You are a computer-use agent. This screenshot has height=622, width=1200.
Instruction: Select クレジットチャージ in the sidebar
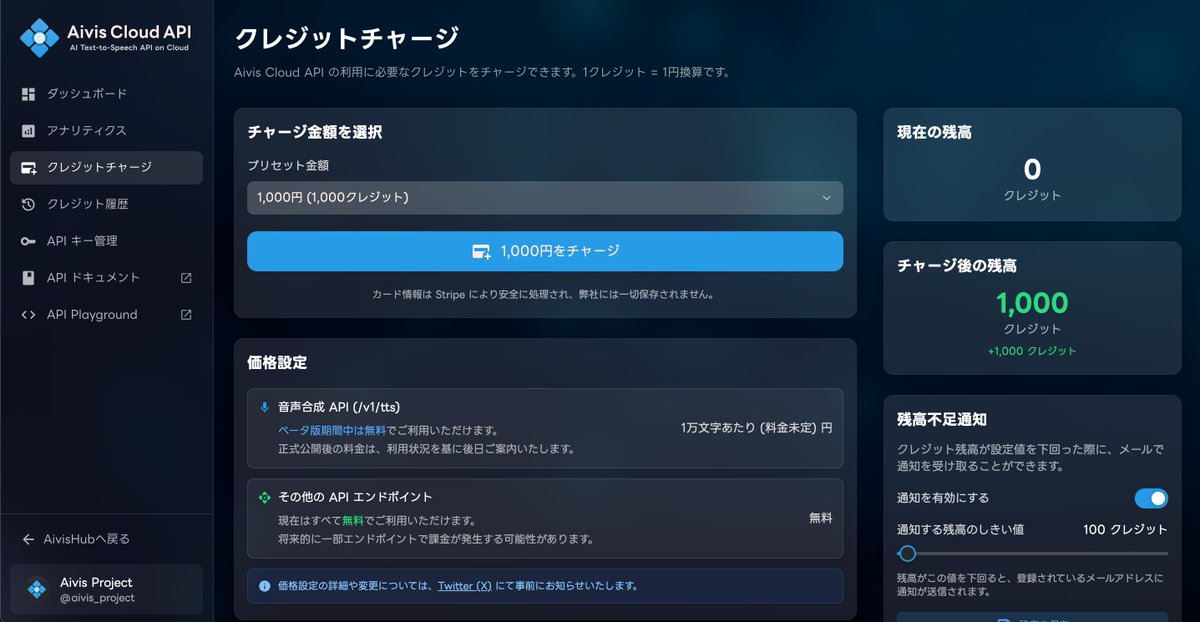tap(106, 168)
